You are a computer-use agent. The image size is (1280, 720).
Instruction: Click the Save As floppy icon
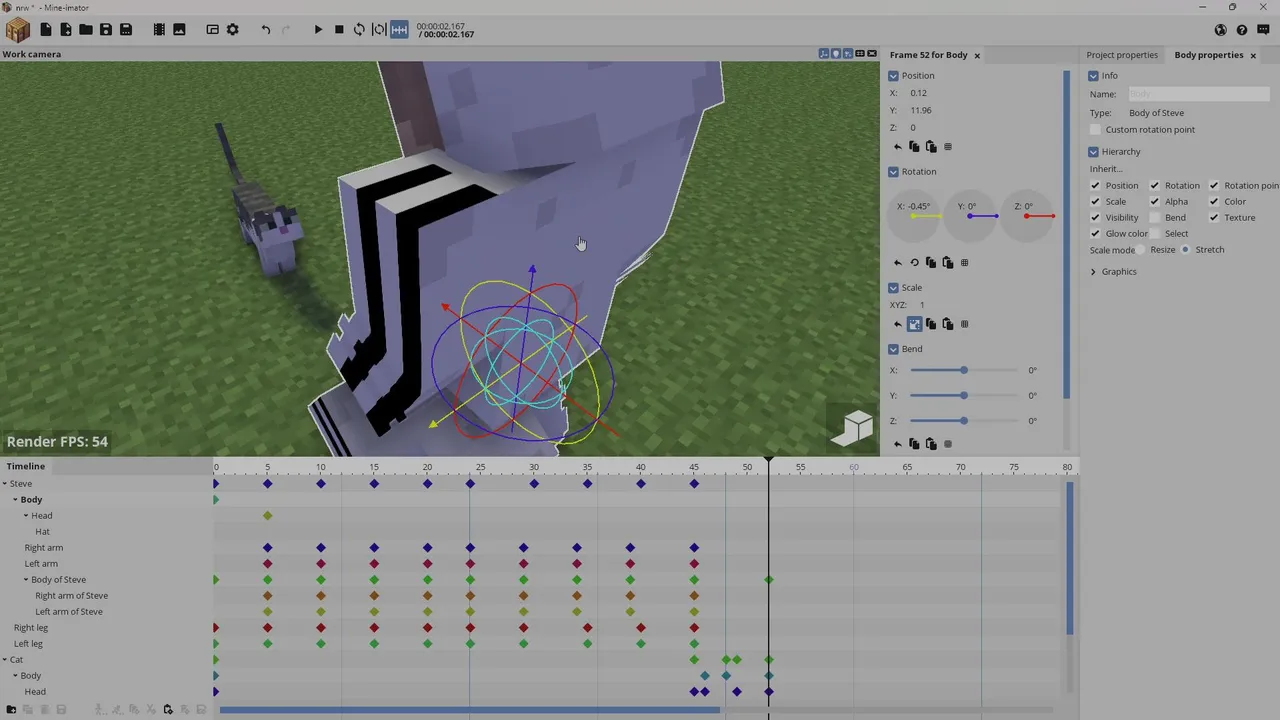click(x=126, y=30)
